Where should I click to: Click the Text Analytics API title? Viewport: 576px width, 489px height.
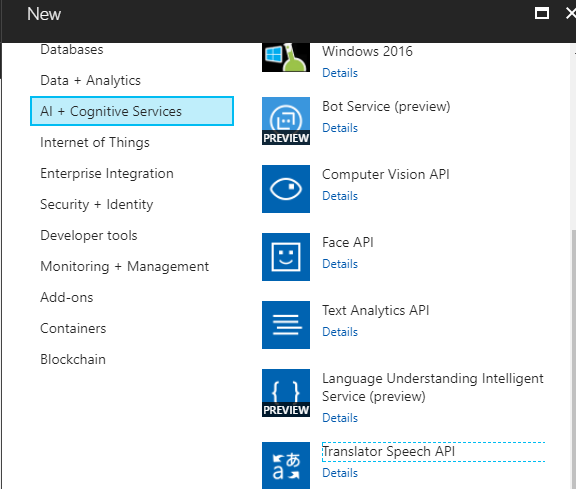375,310
